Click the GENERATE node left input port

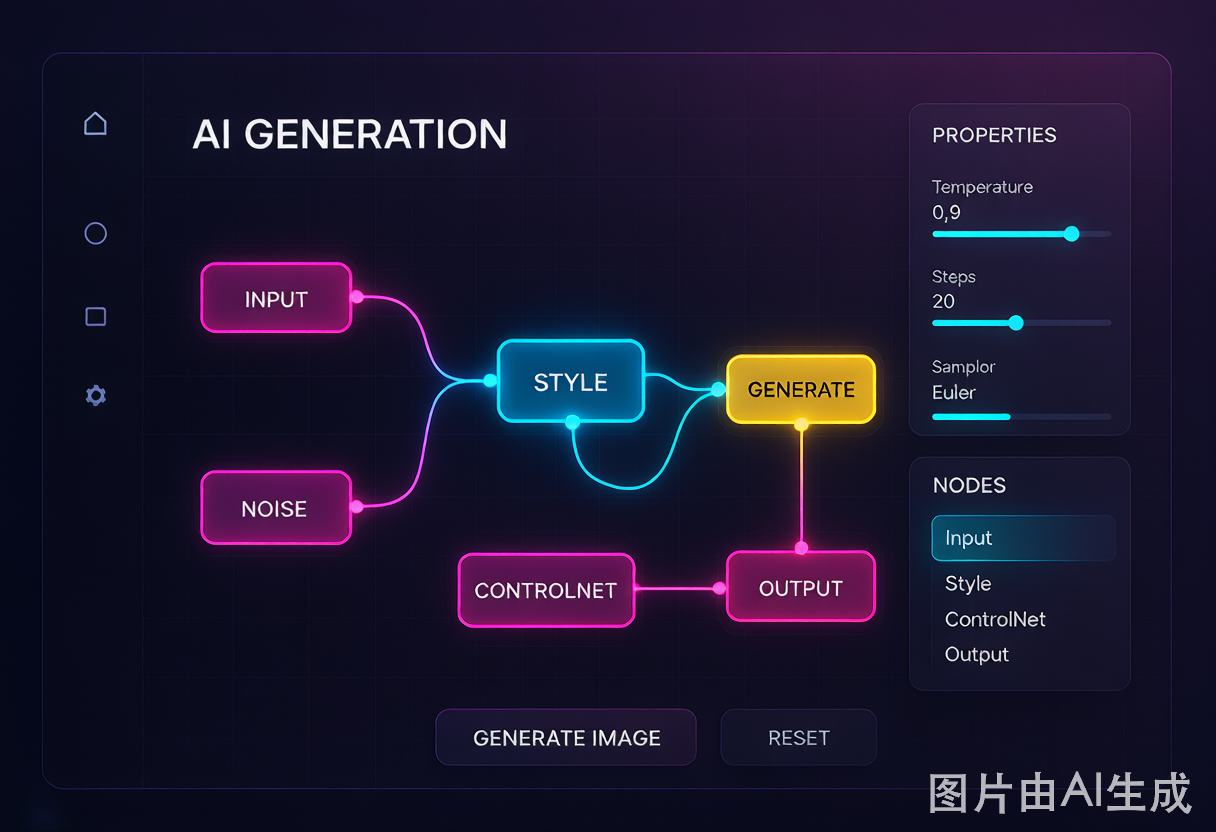(x=718, y=389)
